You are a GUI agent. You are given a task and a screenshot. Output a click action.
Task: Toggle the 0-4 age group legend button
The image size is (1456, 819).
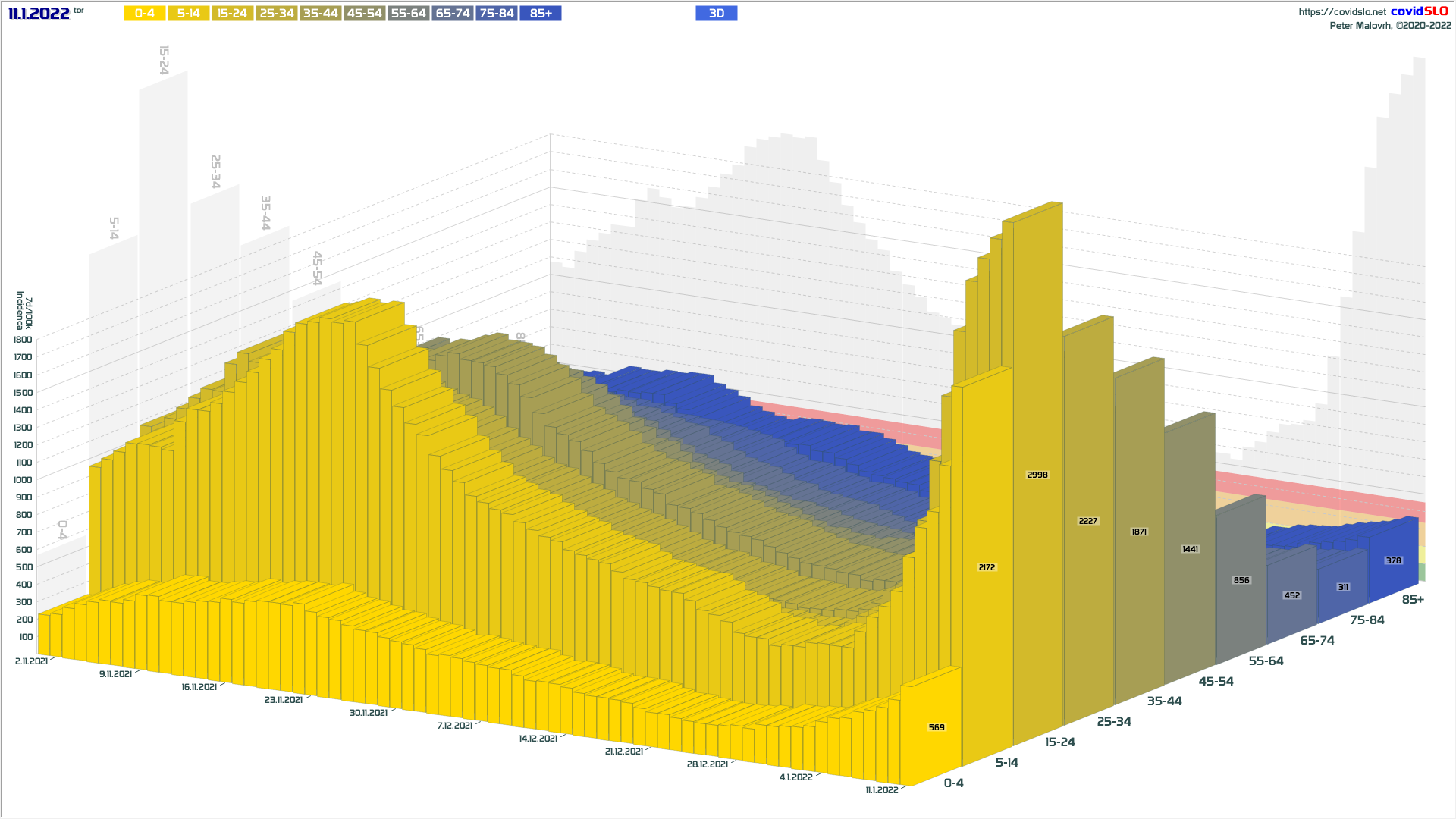click(144, 14)
